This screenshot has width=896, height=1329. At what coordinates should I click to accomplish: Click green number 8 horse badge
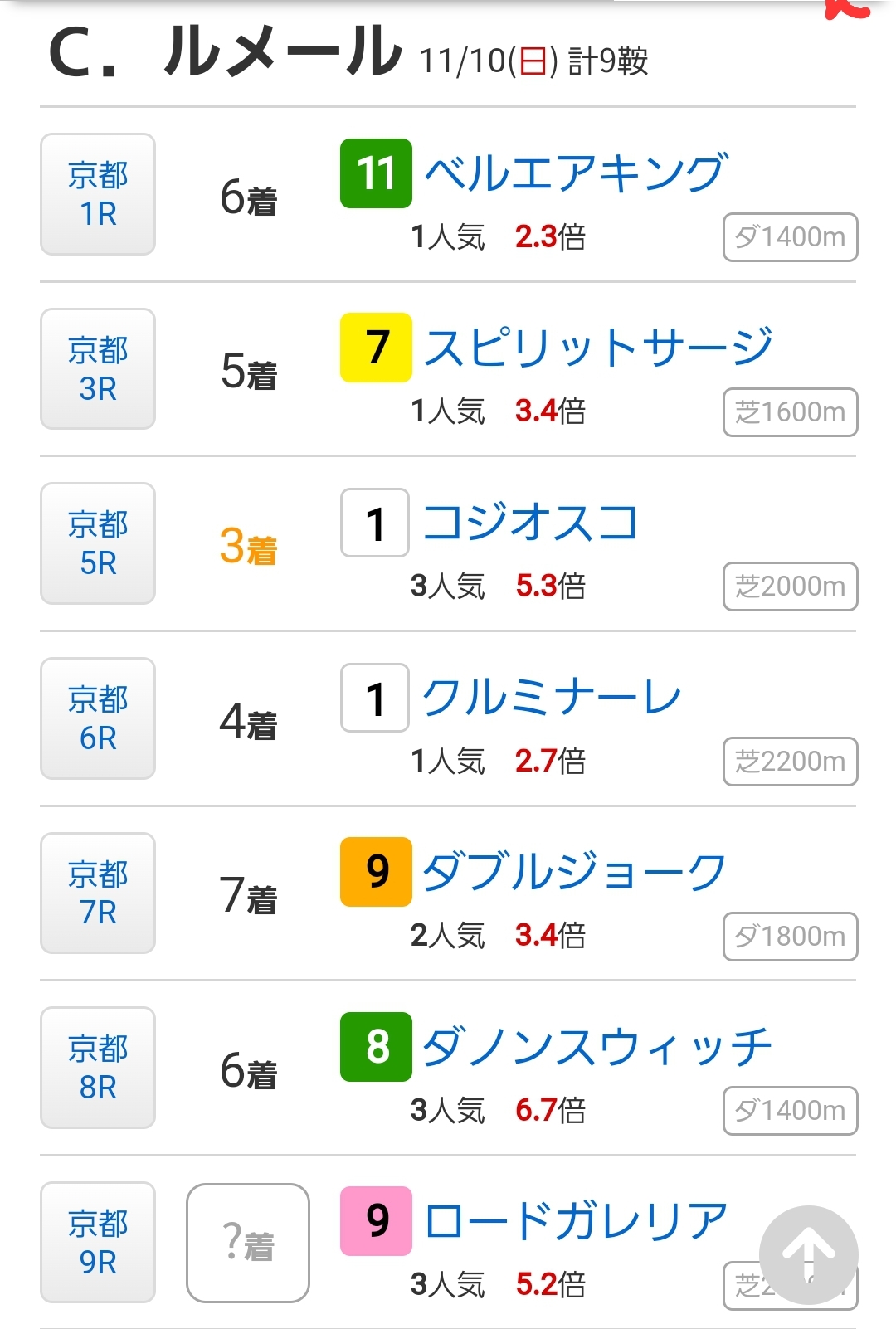[376, 1047]
